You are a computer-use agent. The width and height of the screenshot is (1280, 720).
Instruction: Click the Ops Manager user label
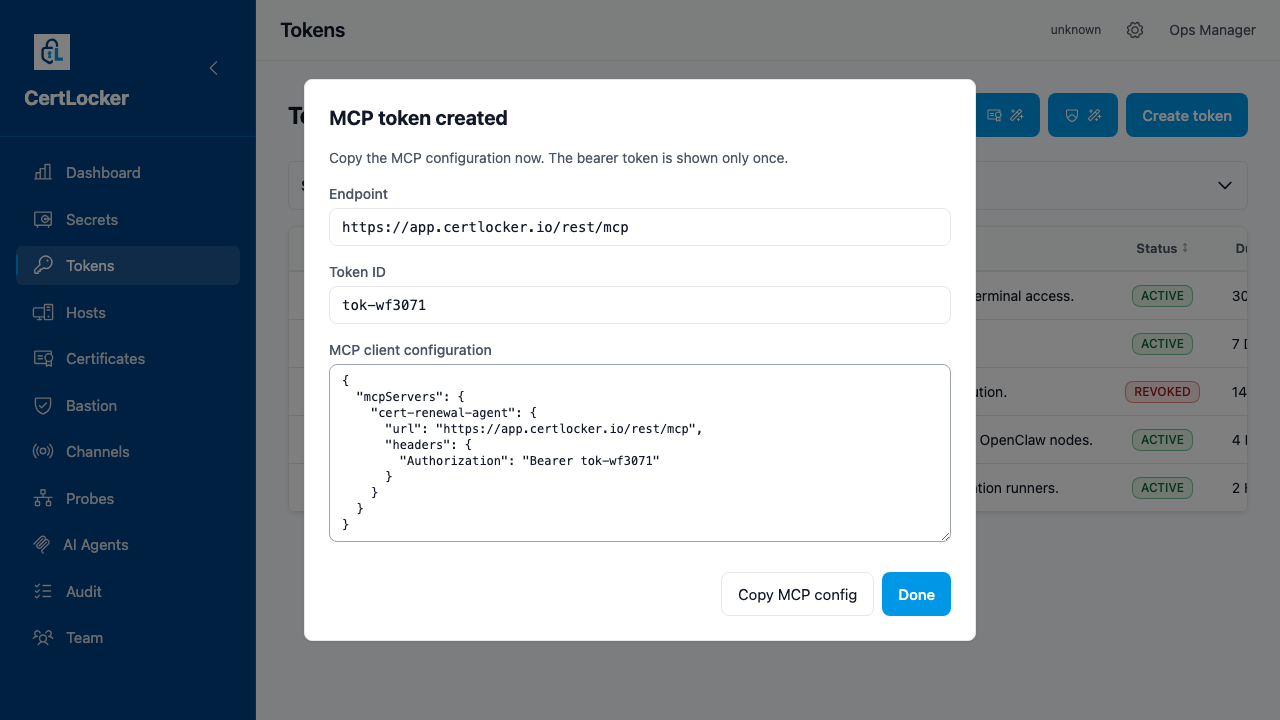tap(1212, 30)
